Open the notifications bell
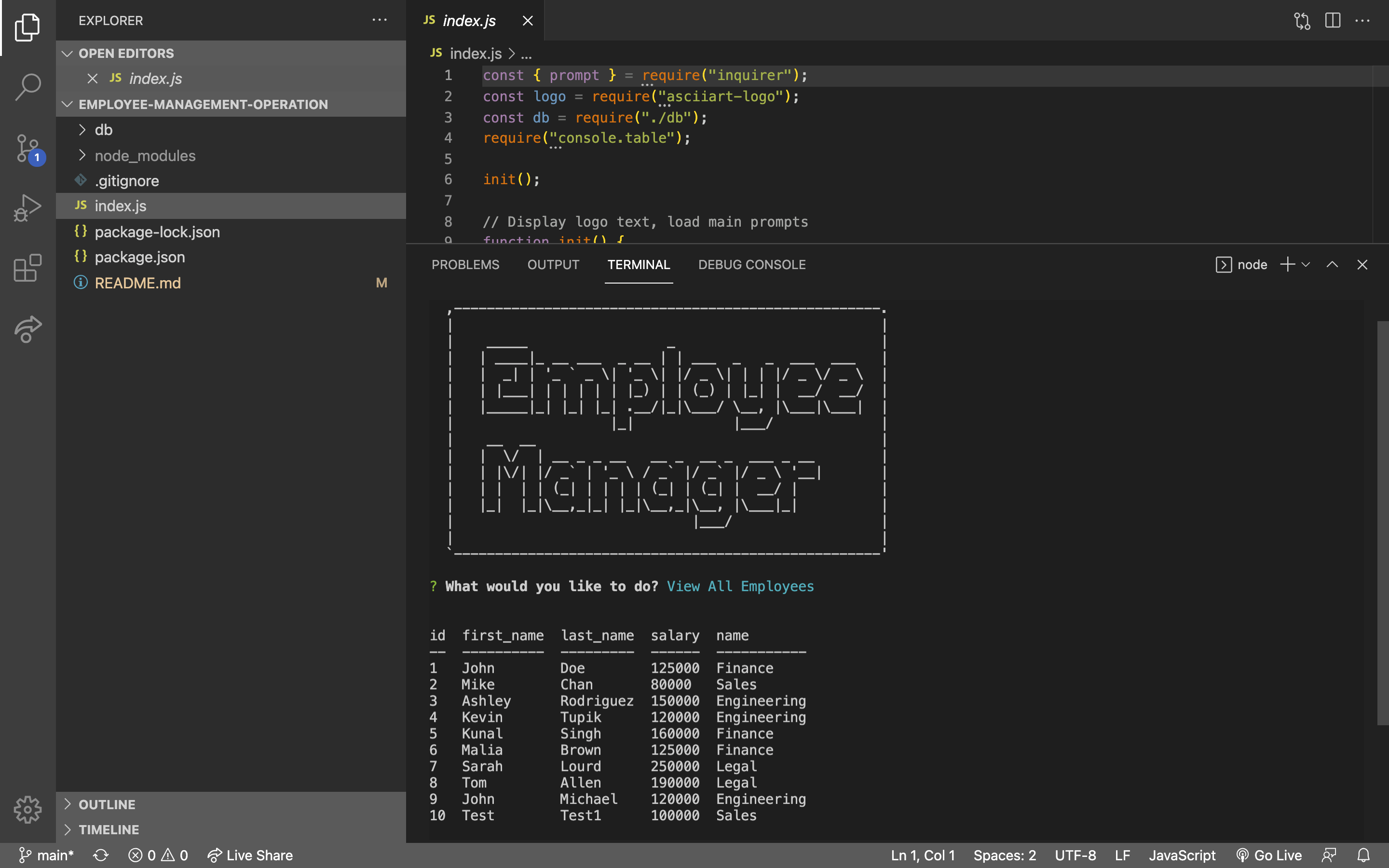Image resolution: width=1389 pixels, height=868 pixels. pos(1364,855)
